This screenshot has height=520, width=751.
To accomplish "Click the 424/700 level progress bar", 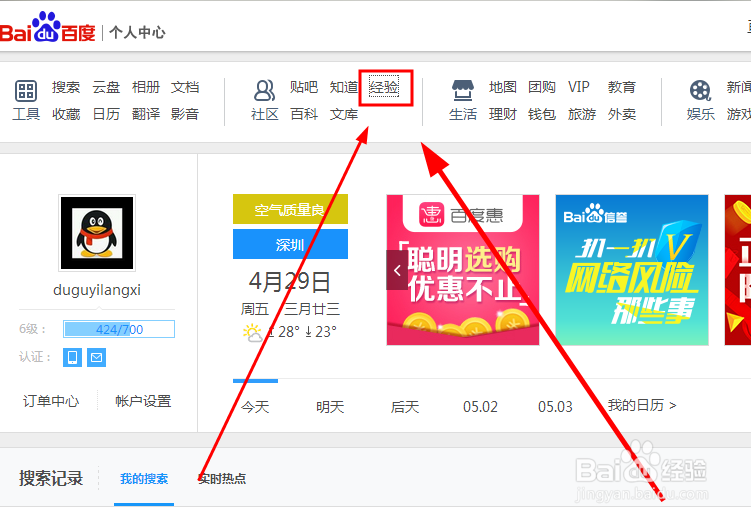I will point(119,329).
